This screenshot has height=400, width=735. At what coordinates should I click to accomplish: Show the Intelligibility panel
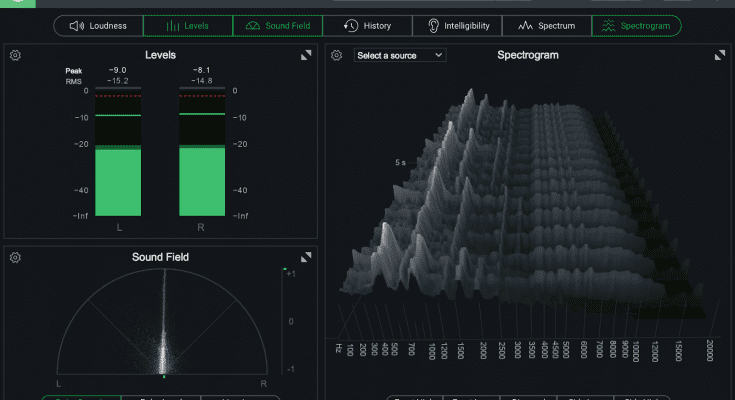[x=457, y=25]
